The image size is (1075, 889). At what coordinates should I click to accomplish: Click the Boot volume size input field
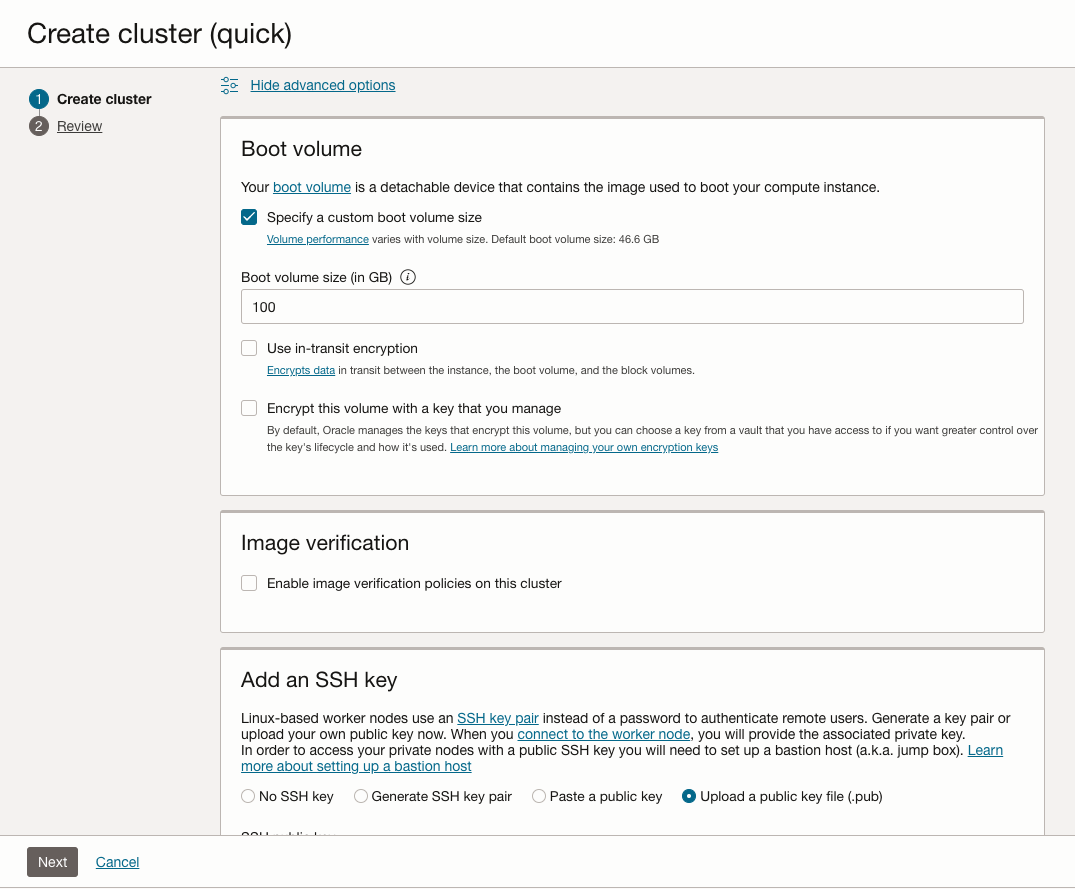coord(632,307)
